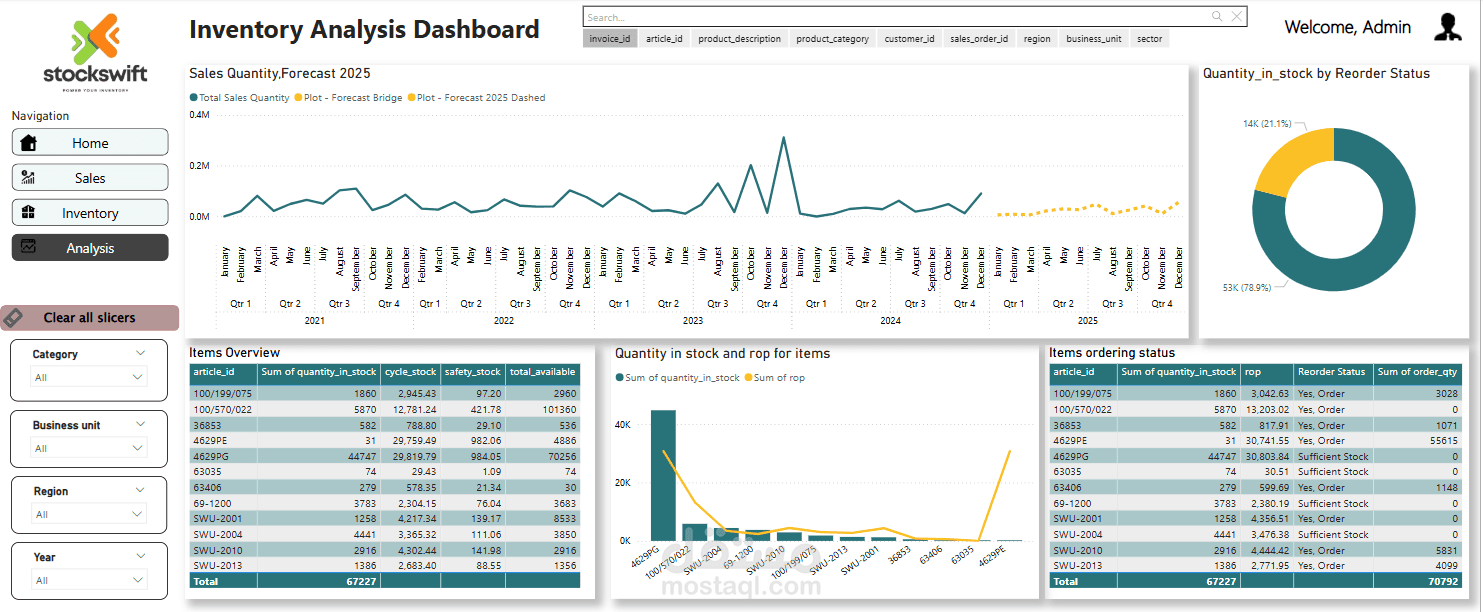This screenshot has width=1483, height=612.
Task: Click inside the Search input field
Action: (x=895, y=17)
